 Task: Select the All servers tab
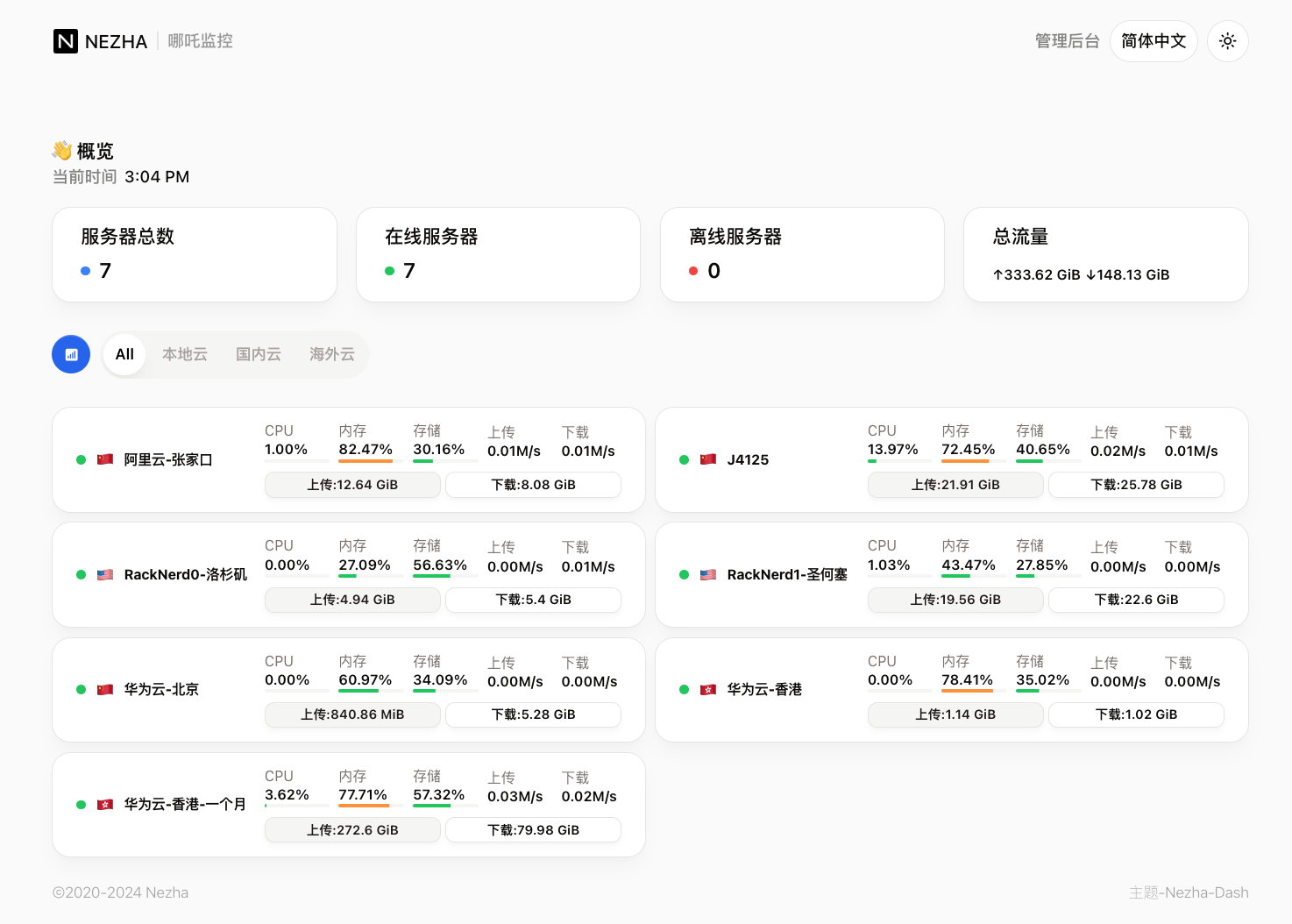point(124,354)
